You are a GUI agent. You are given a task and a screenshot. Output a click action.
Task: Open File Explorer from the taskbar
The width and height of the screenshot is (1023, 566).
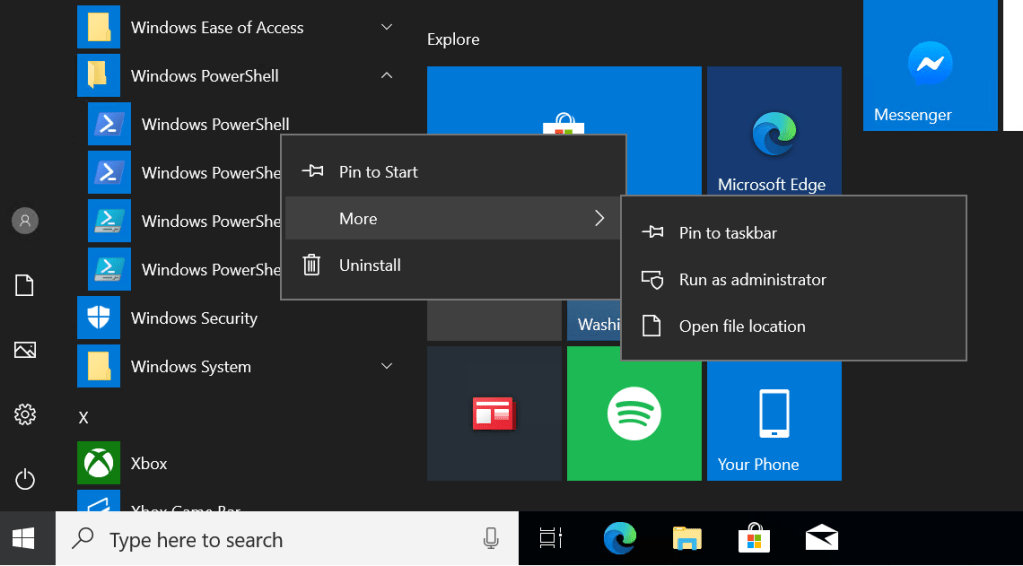pyautogui.click(x=687, y=539)
